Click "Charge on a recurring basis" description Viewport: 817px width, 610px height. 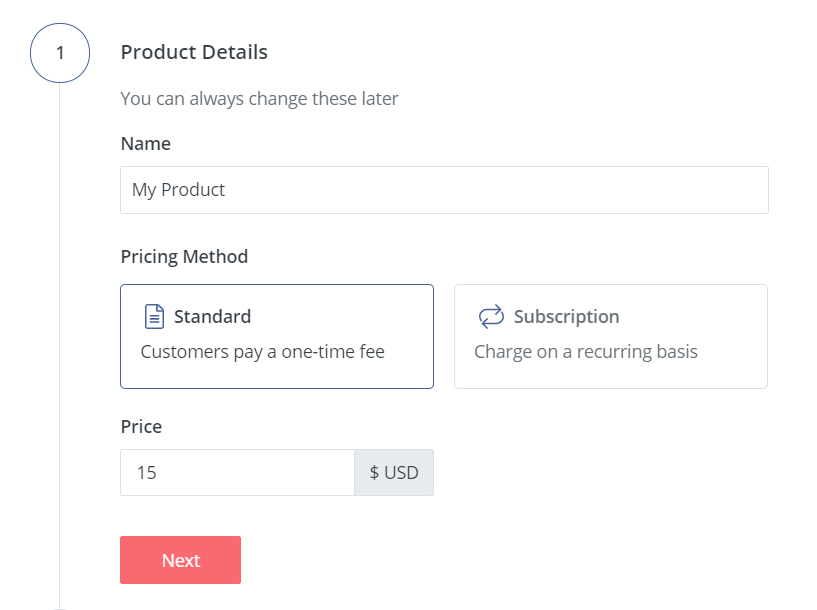coord(586,352)
